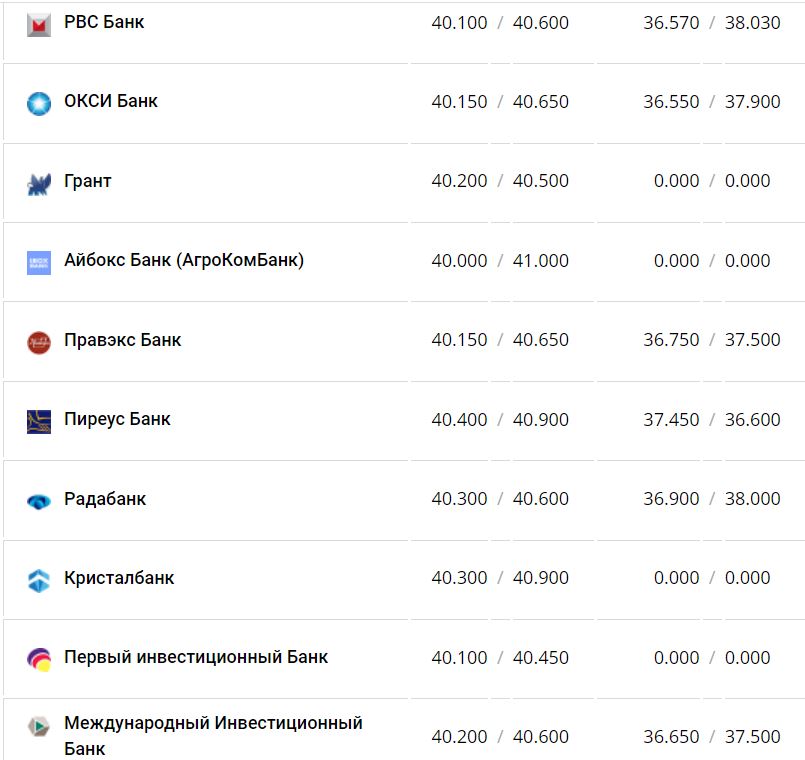Click Правэкс Банк rate 36.750 / 37.500
The image size is (805, 760).
point(712,340)
